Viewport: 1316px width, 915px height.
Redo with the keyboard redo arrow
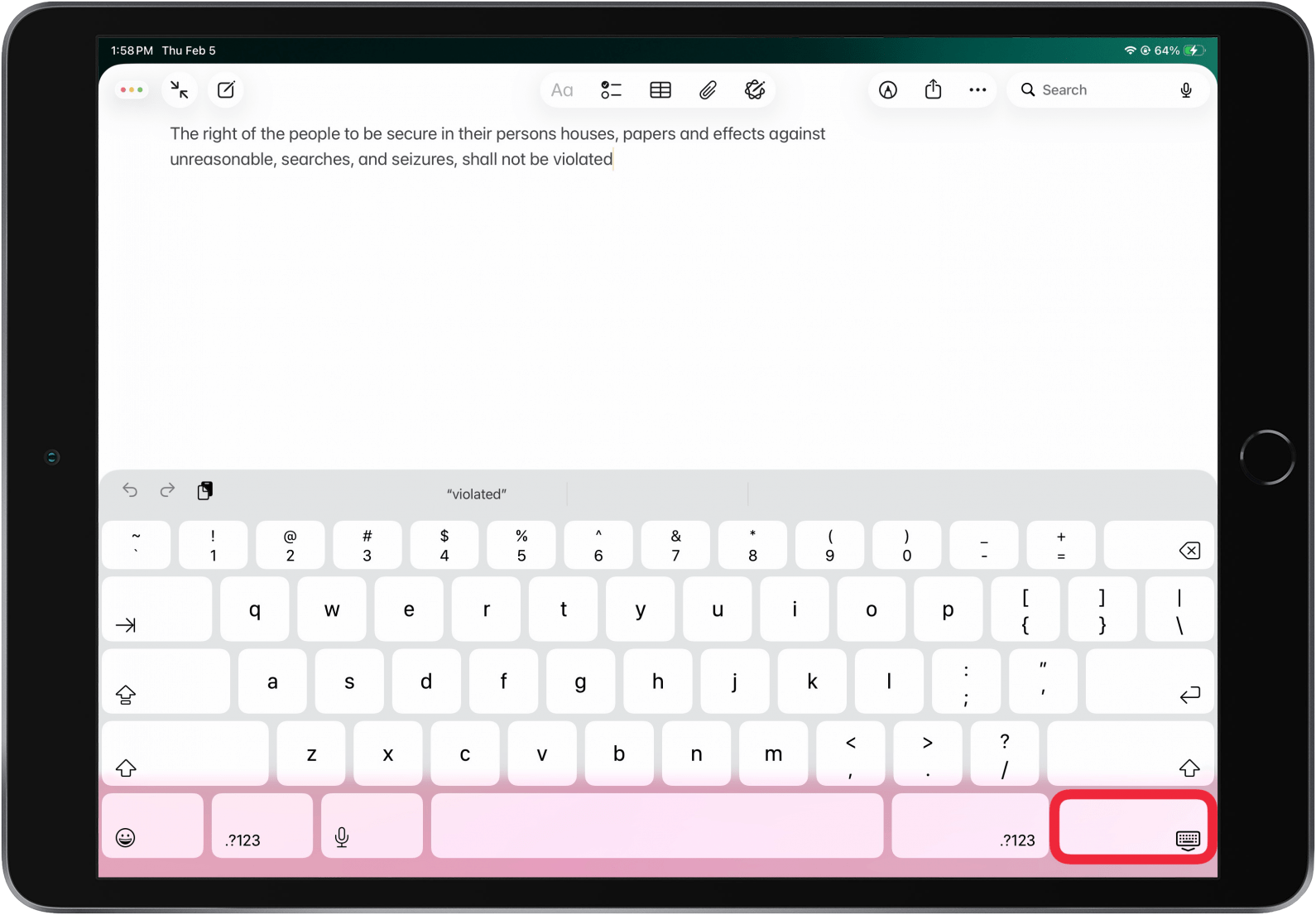click(x=167, y=490)
